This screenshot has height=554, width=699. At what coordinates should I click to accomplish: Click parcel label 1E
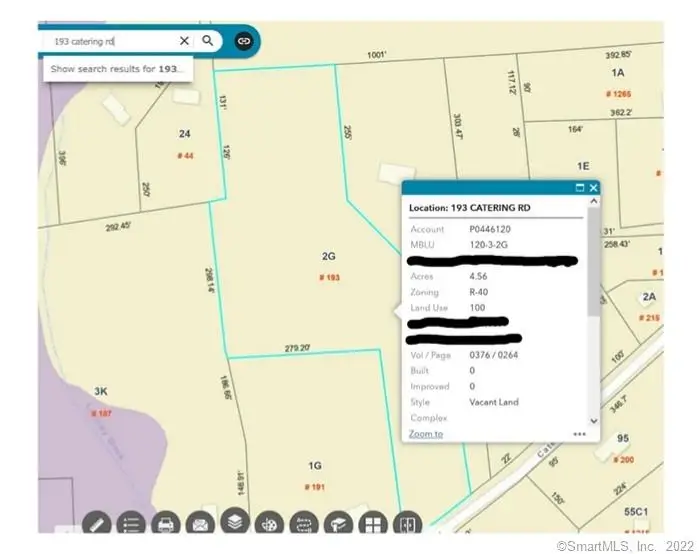[583, 166]
